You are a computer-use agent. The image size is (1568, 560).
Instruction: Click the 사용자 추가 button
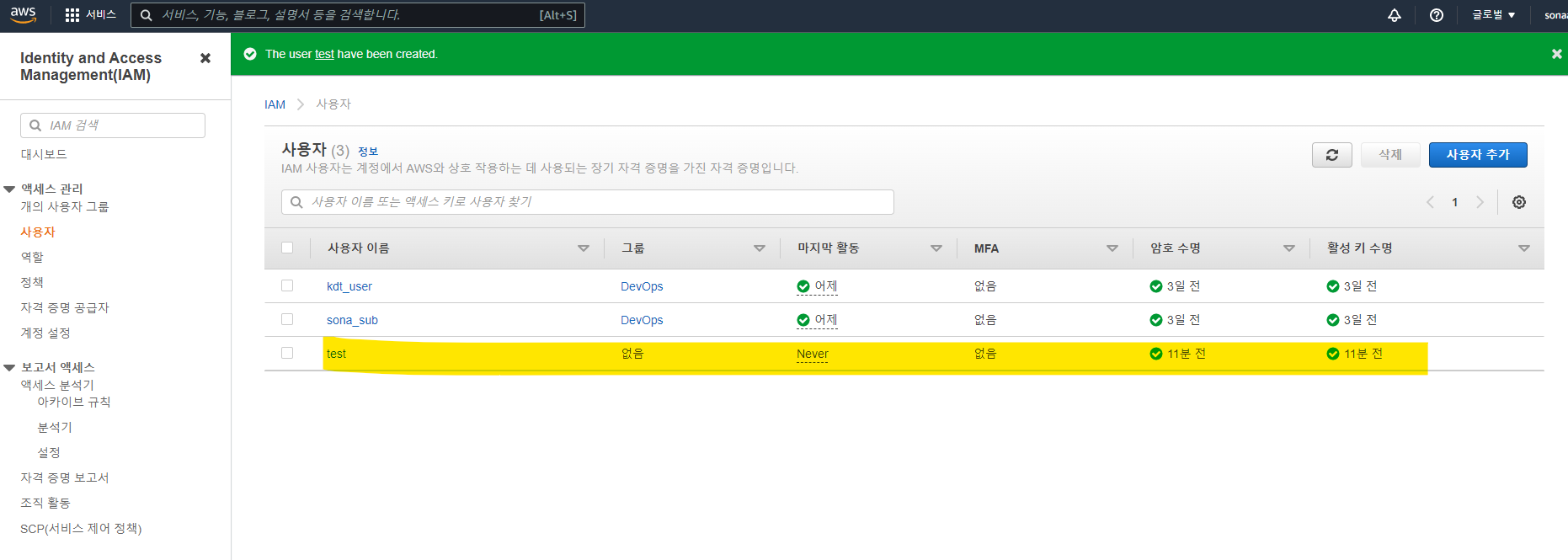[1478, 155]
